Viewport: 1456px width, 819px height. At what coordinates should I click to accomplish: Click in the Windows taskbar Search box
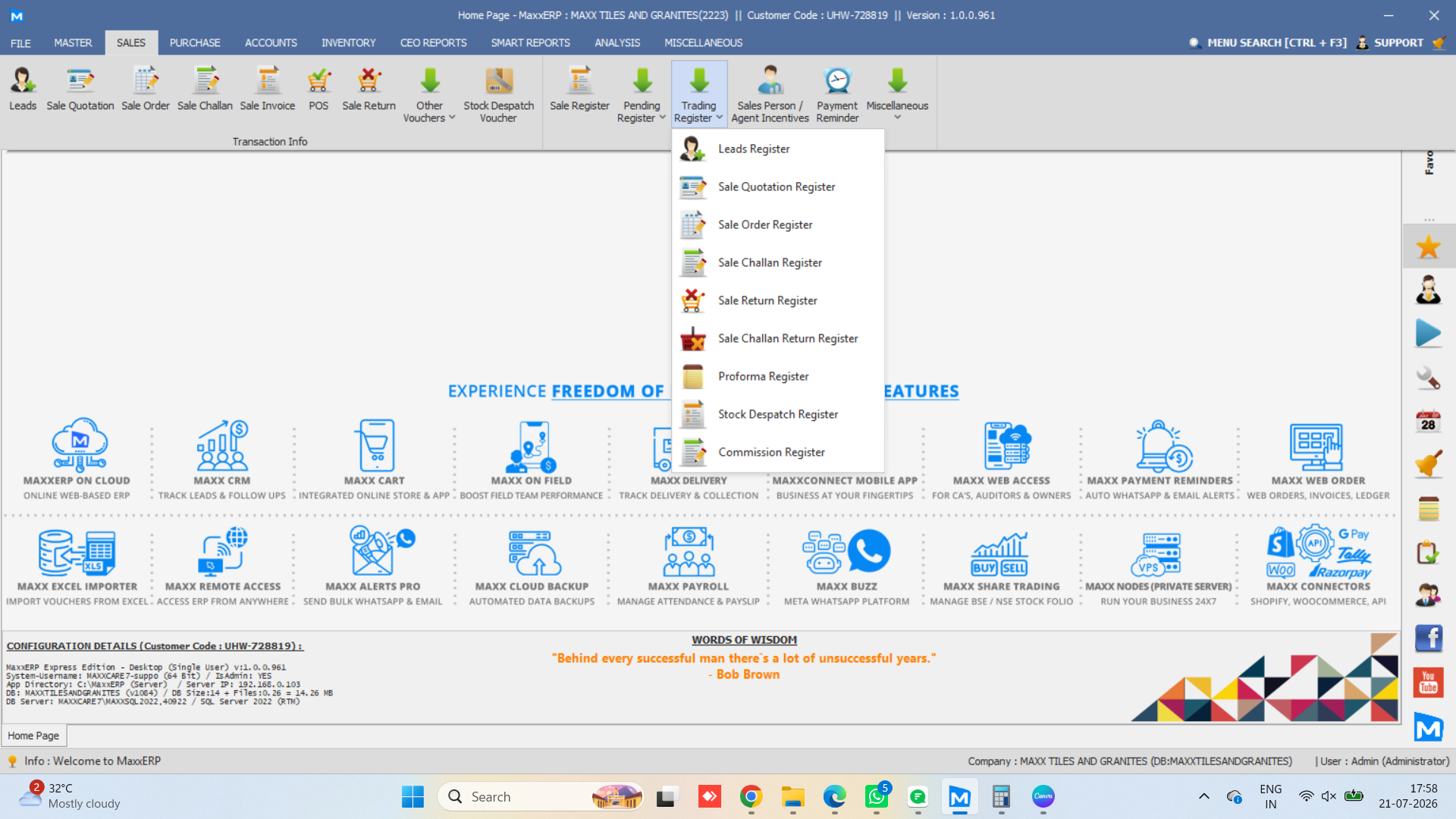coord(541,796)
